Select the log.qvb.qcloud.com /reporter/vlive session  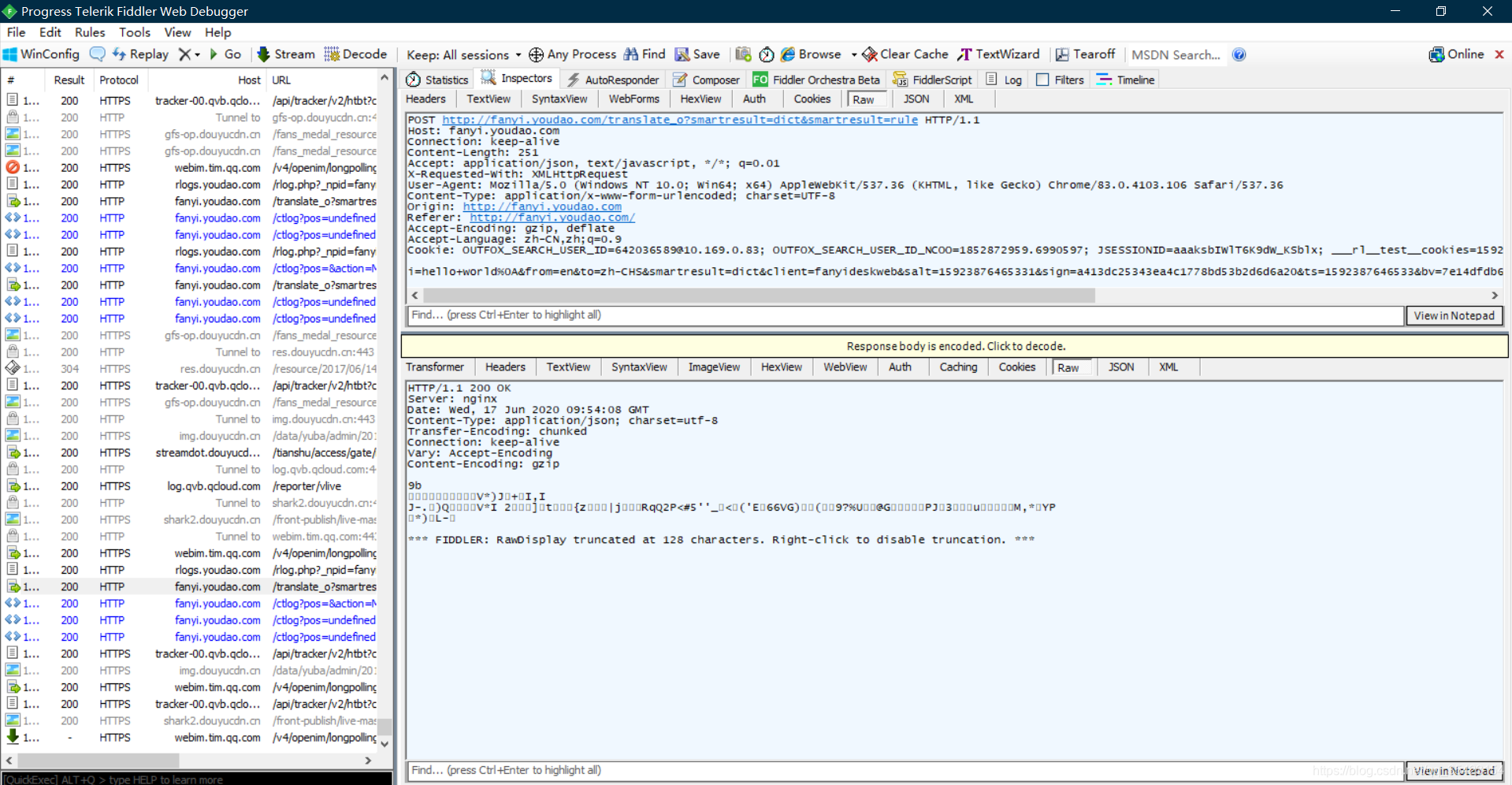click(x=191, y=486)
